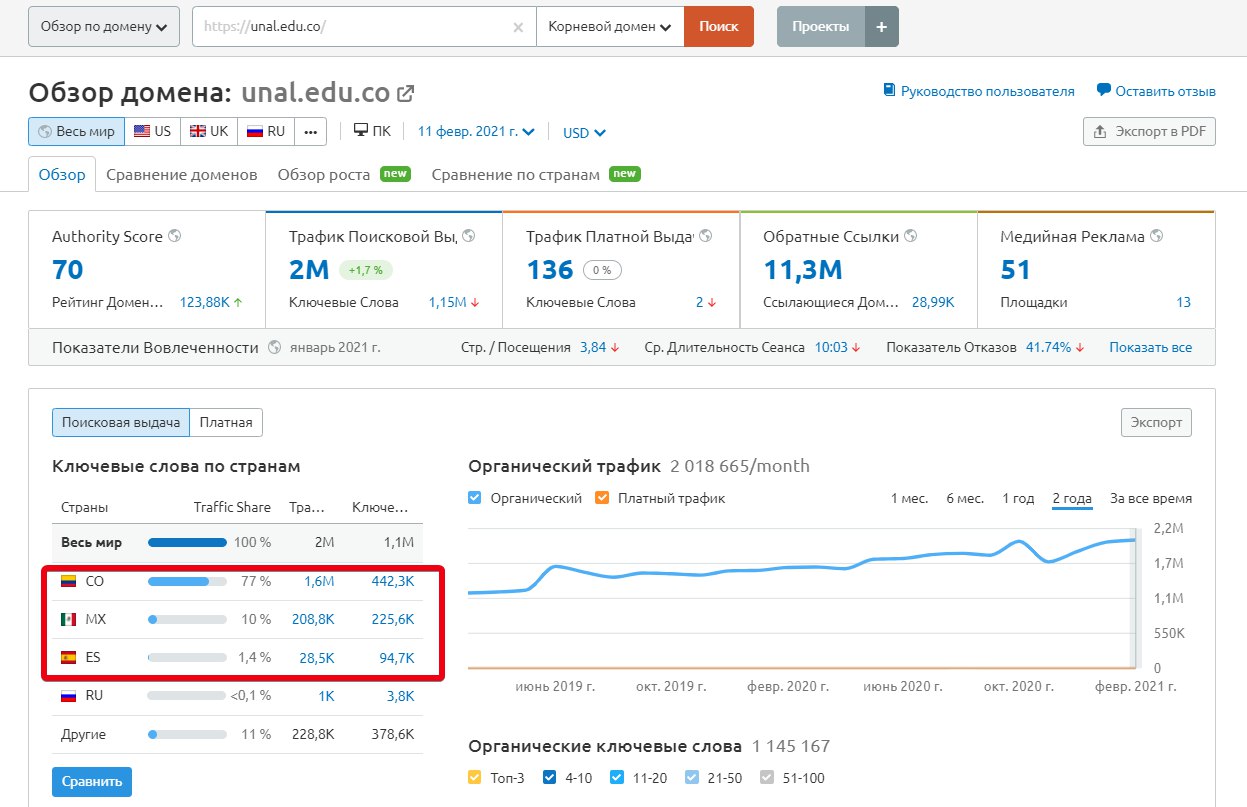
Task: Toggle 21-50 keywords checkbox
Action: point(692,778)
